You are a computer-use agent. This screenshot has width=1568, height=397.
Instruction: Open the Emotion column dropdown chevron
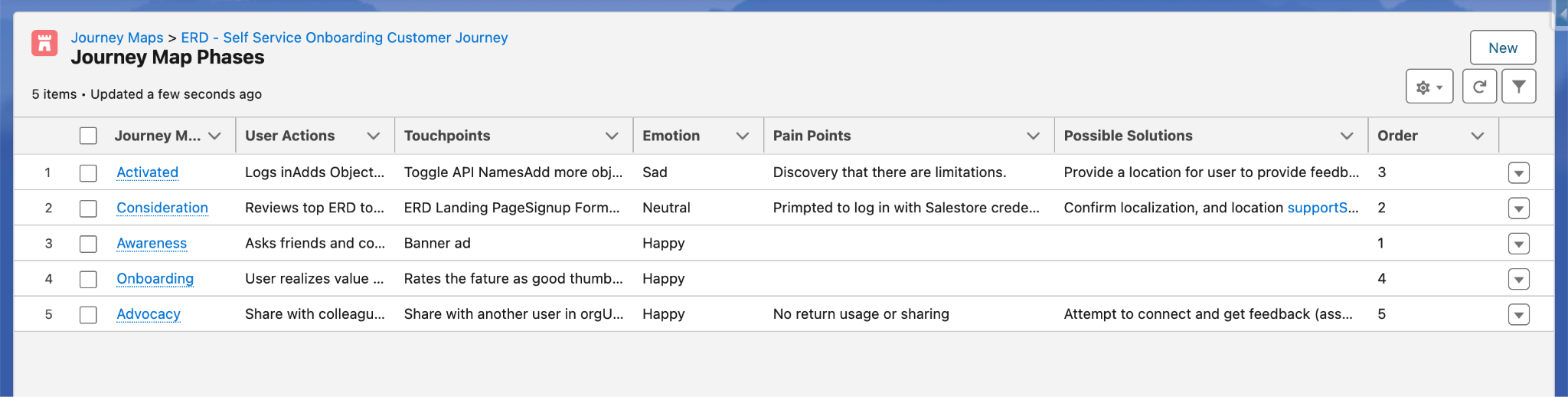(742, 136)
